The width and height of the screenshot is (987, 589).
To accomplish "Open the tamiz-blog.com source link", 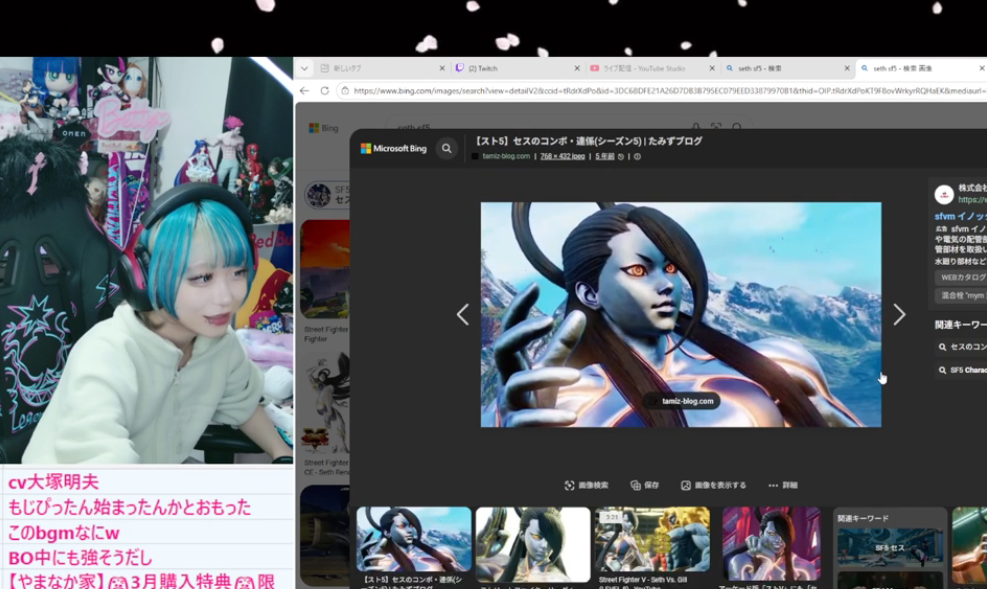I will pyautogui.click(x=505, y=156).
